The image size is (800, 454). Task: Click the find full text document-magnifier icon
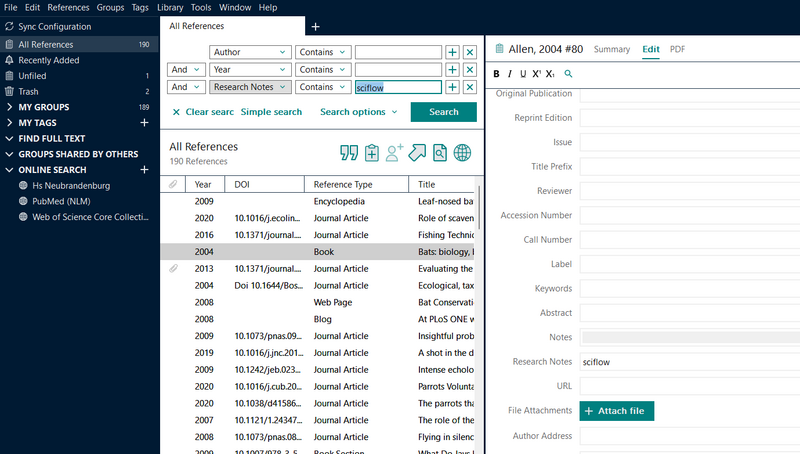coord(440,153)
